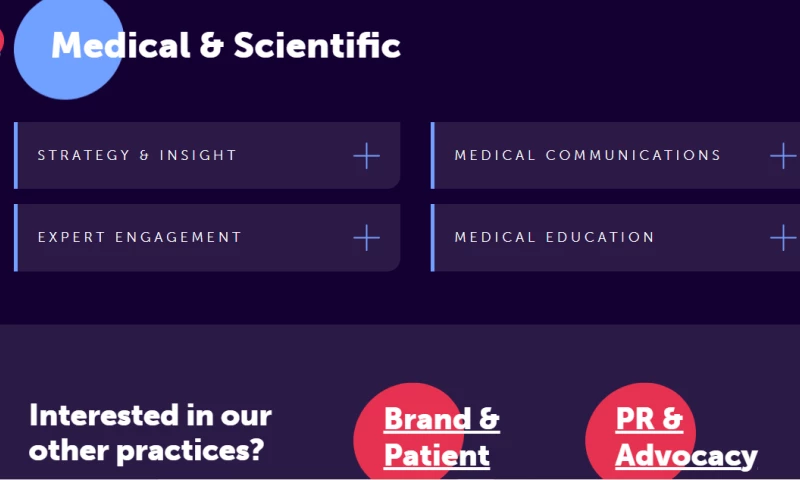Click the blue accent bar on Medical Education

click(433, 238)
